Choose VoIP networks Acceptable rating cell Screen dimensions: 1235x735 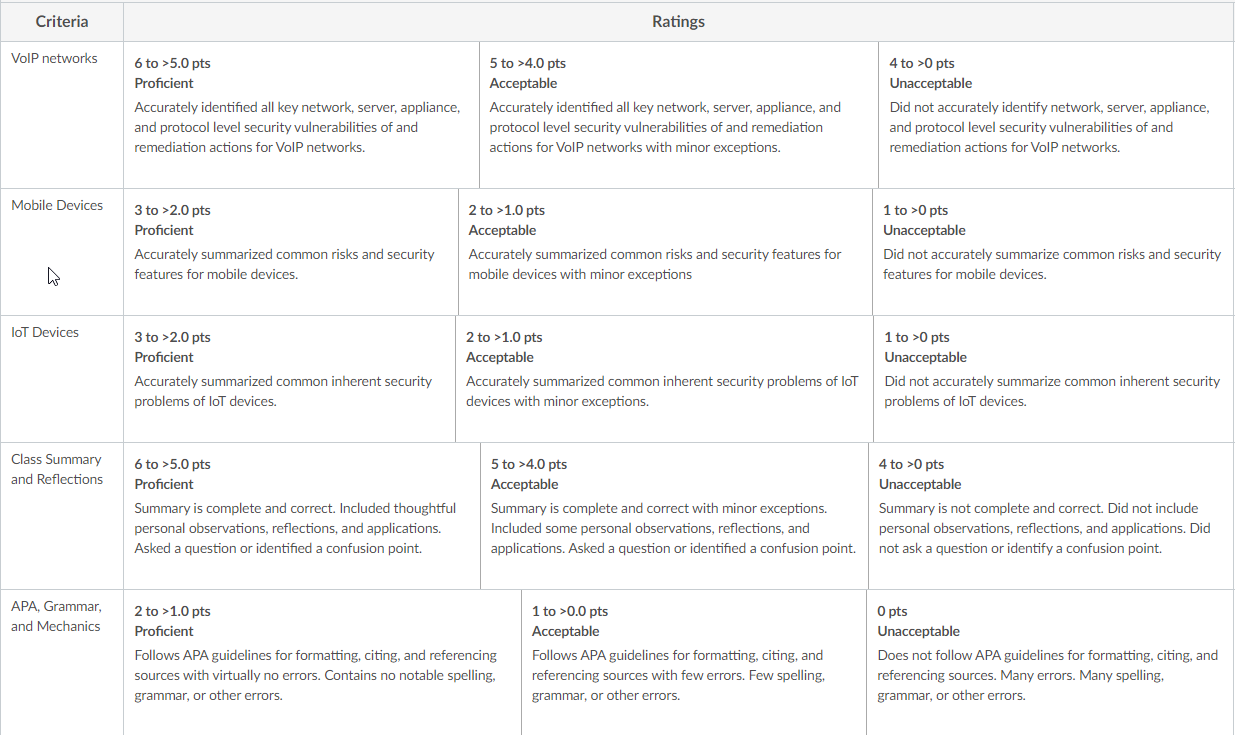coord(679,115)
